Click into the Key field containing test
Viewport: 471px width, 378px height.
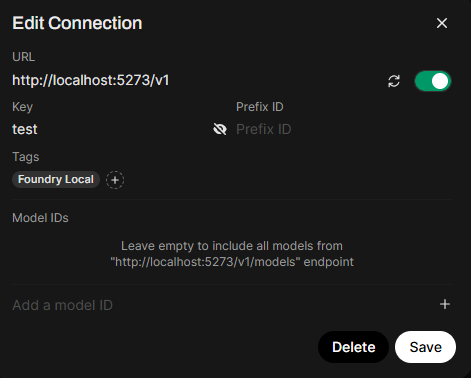point(111,129)
